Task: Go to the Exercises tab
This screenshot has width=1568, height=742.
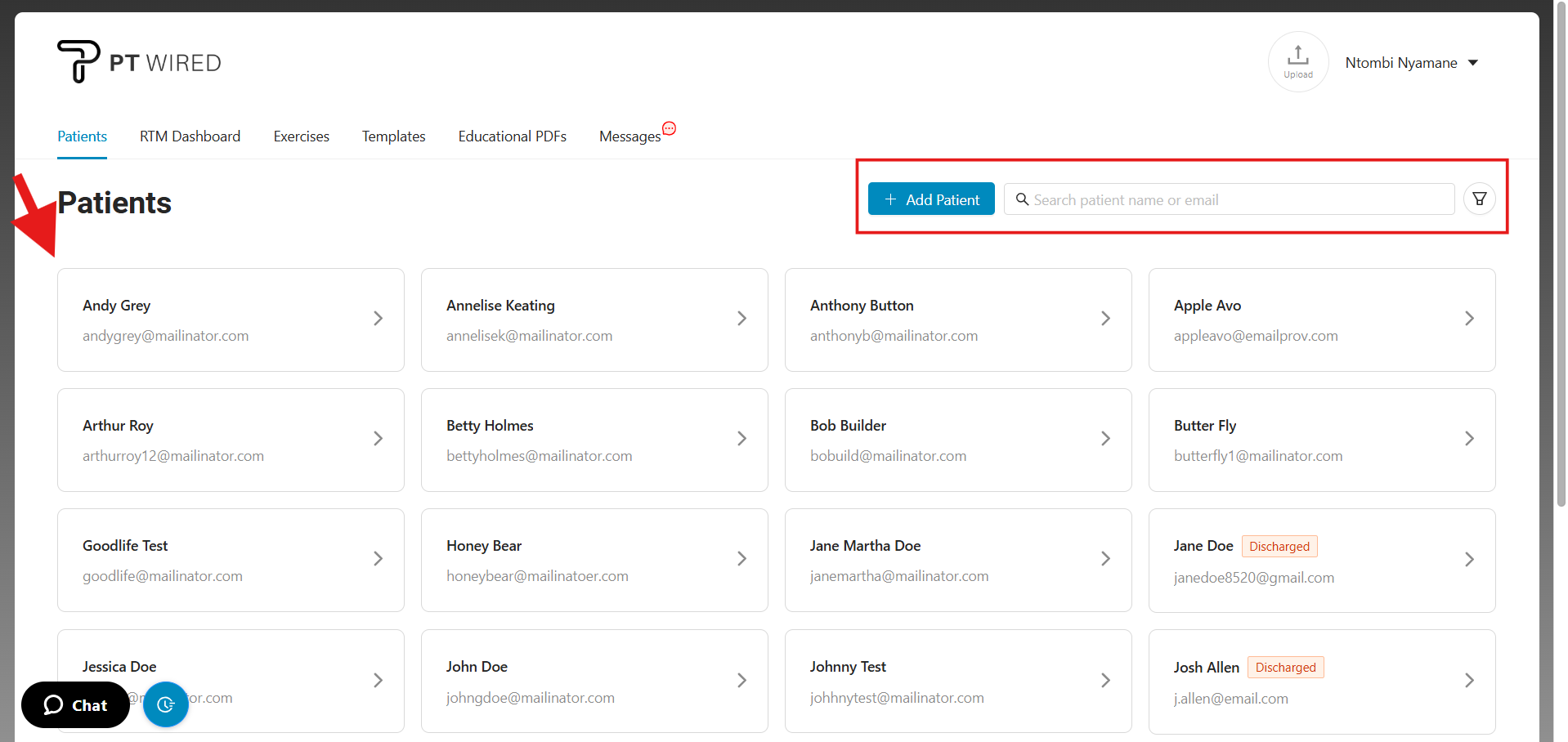Action: click(x=301, y=136)
